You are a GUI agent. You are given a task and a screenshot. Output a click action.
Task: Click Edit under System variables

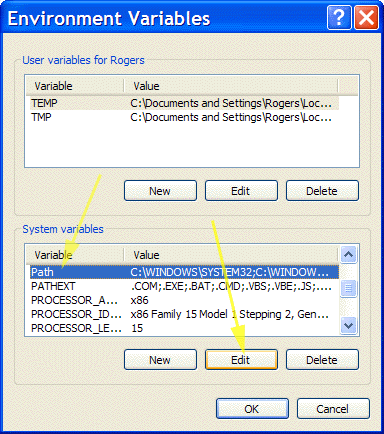coord(241,360)
